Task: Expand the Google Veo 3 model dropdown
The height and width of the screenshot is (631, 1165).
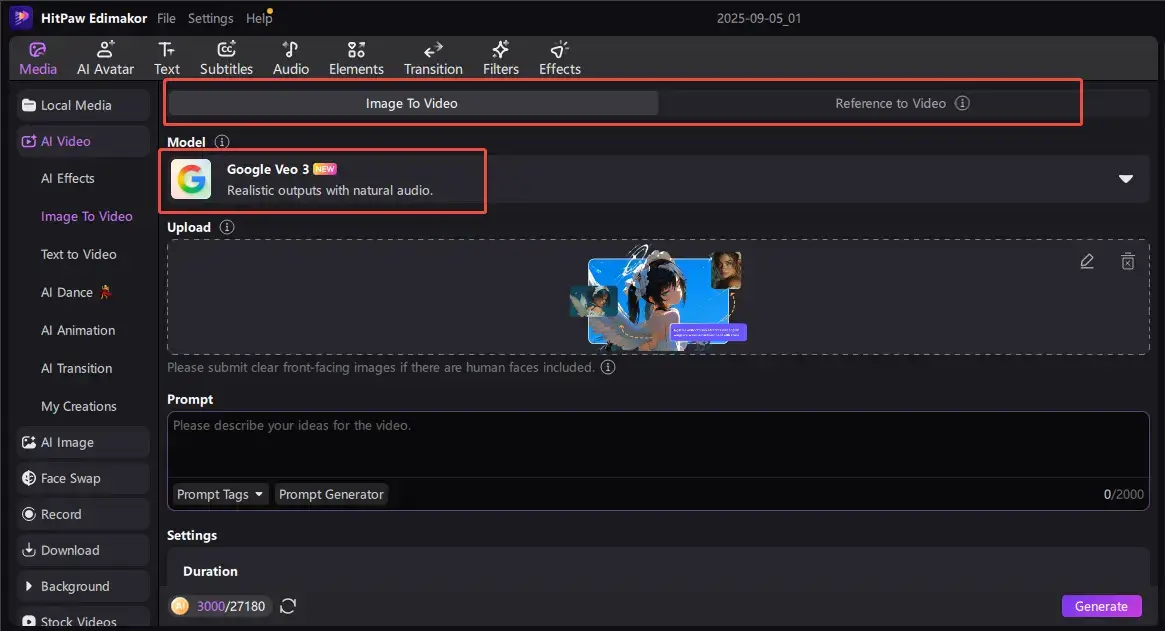Action: [x=1125, y=179]
